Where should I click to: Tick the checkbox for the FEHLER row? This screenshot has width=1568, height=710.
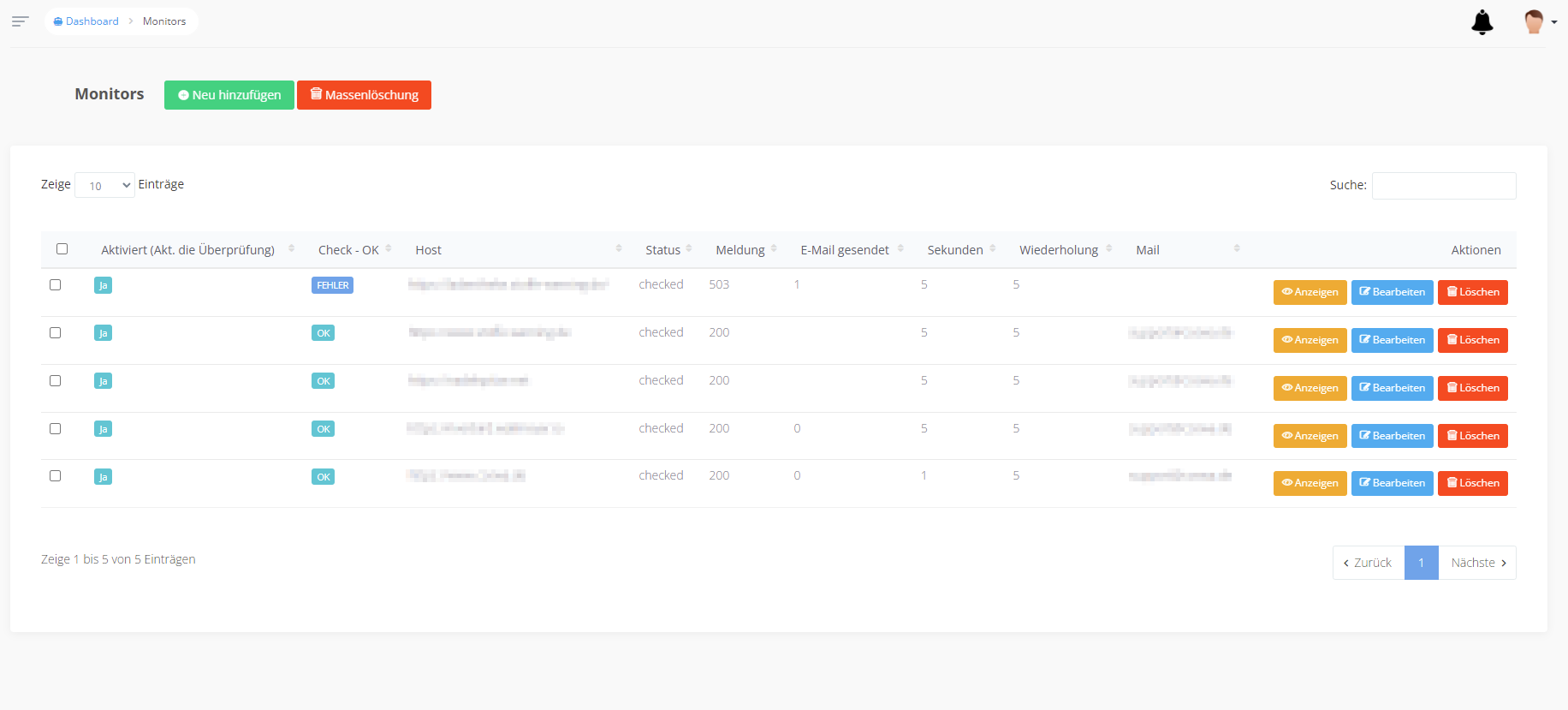point(56,285)
